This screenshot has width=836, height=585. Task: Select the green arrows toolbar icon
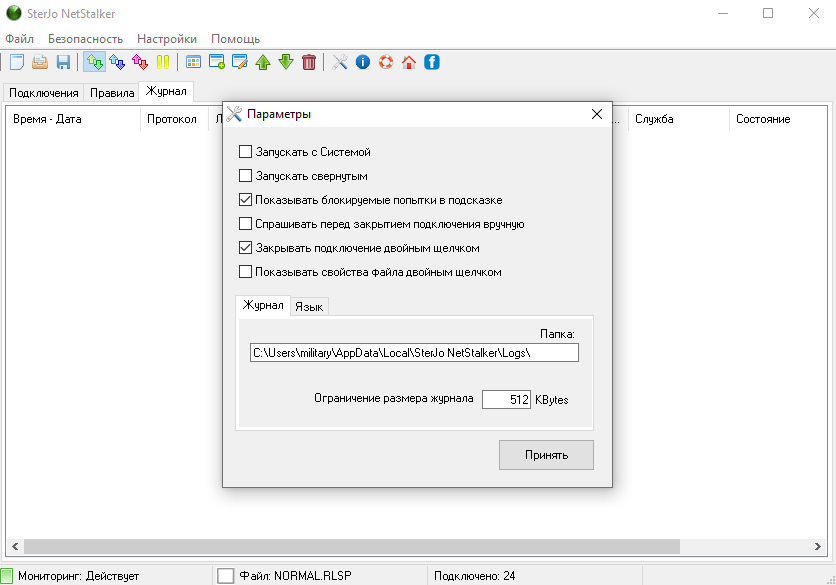tap(94, 62)
